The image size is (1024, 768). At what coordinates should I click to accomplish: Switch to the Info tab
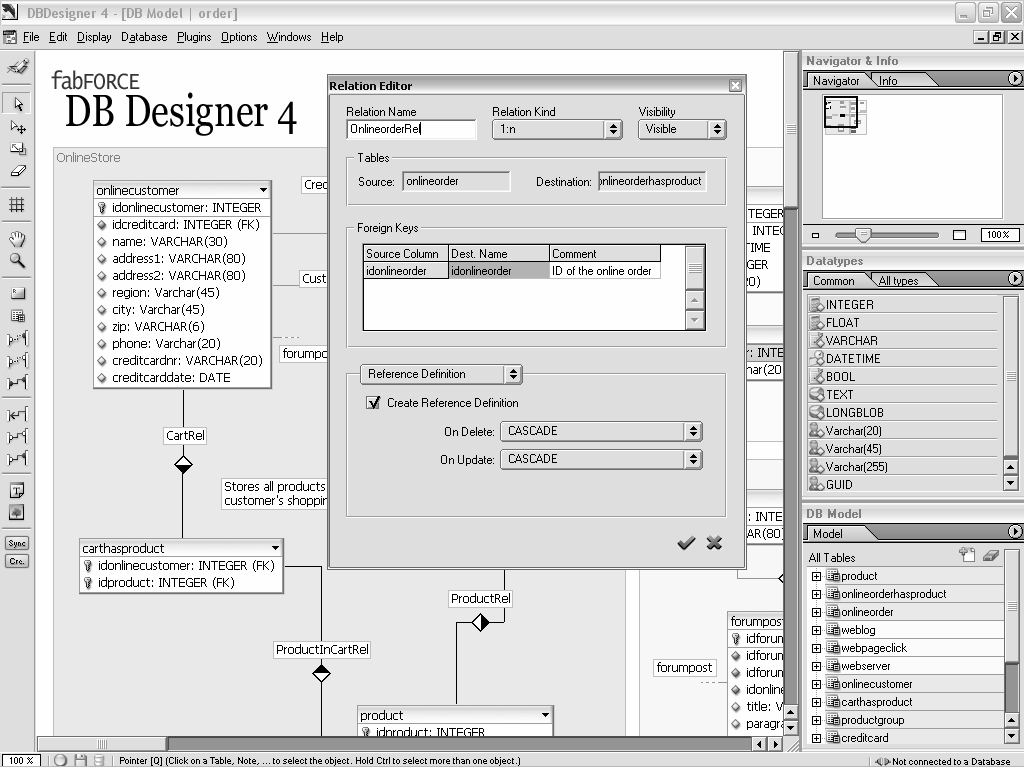pos(888,81)
